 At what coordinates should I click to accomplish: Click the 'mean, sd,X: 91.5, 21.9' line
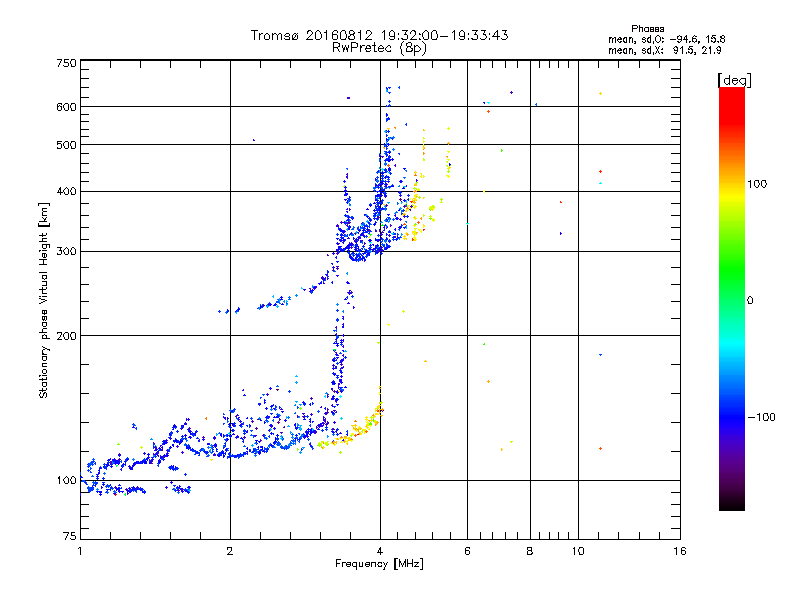pyautogui.click(x=664, y=51)
